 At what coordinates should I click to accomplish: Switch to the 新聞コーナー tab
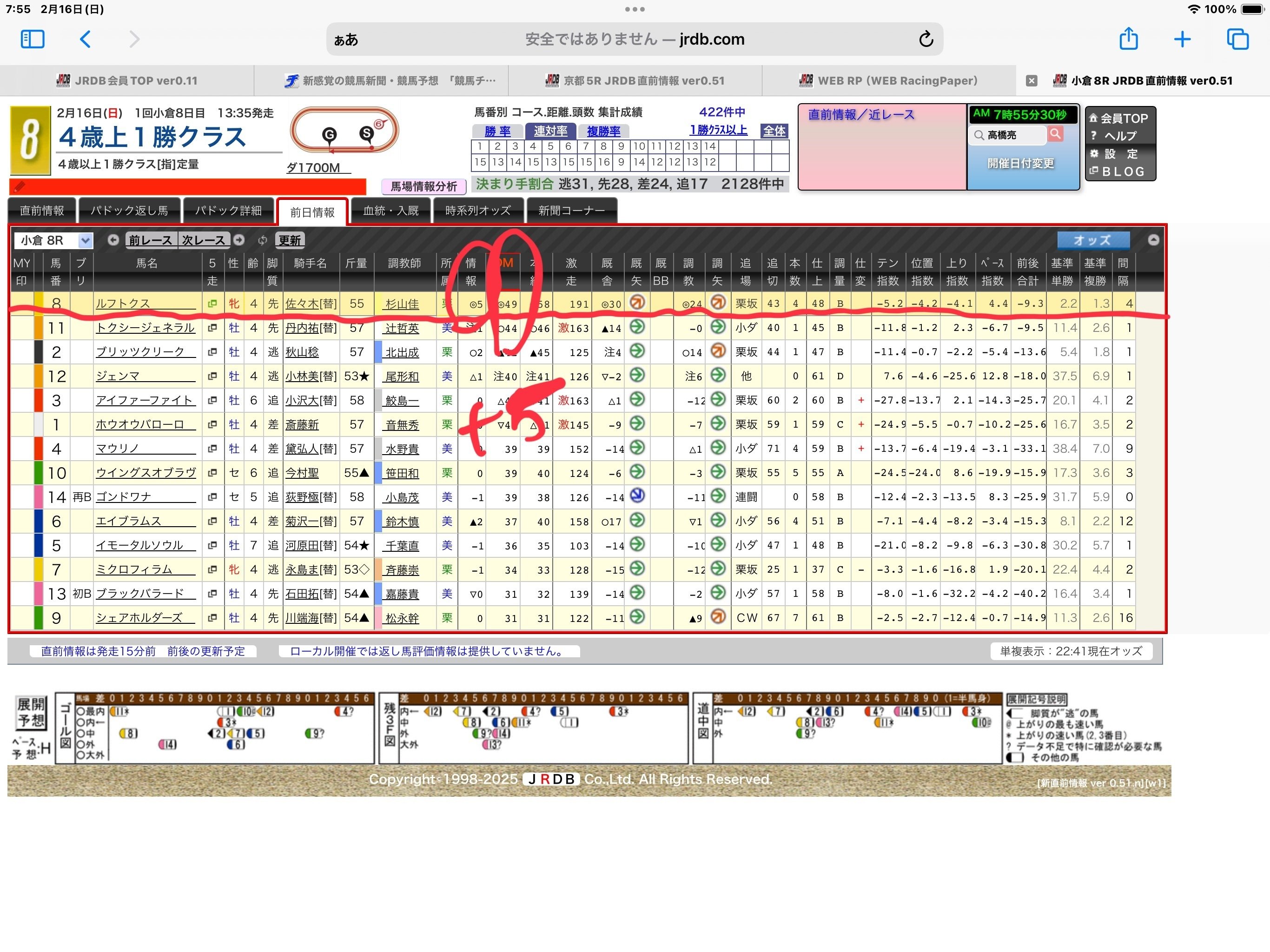coord(571,211)
